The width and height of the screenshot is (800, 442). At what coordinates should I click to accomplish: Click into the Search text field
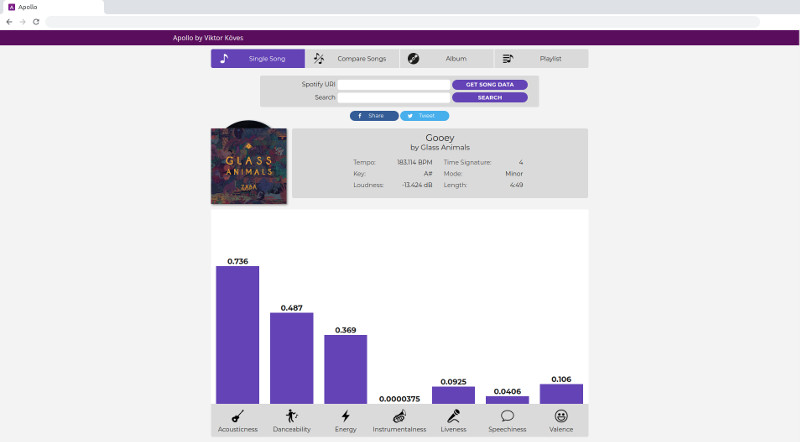[x=394, y=98]
